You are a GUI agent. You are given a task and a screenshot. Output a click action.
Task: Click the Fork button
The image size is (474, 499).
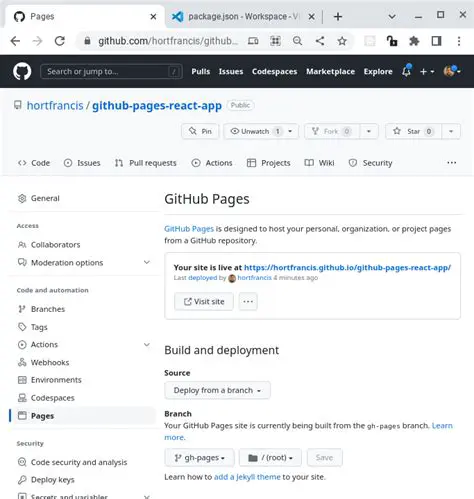pos(332,131)
